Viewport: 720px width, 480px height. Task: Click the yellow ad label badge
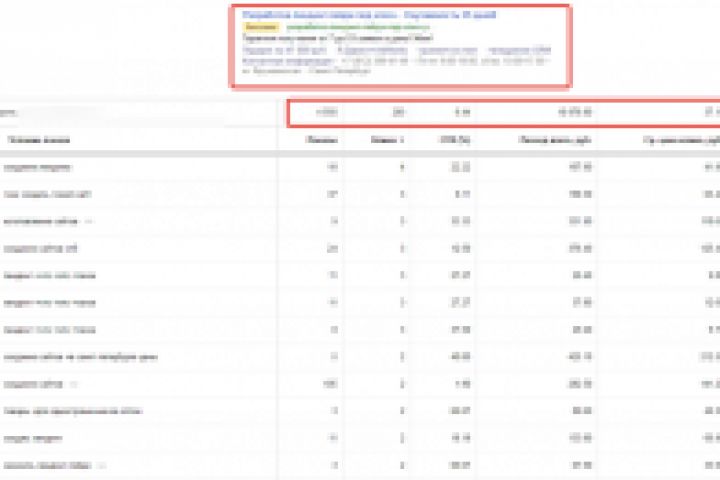point(261,27)
